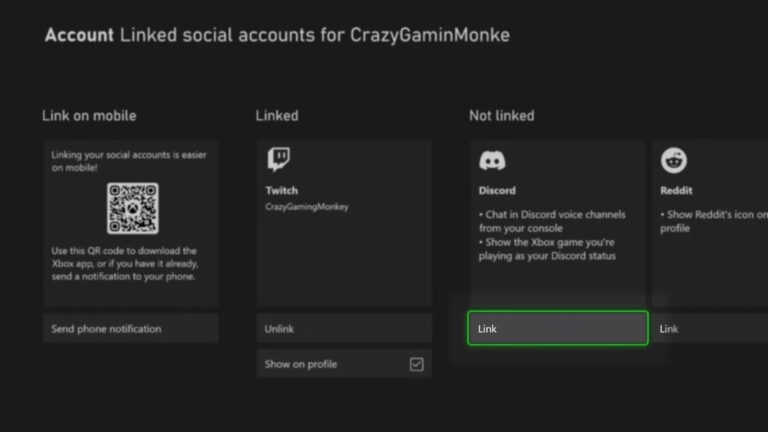Click 'Chat in Discord voice channels' bullet
768x432 pixels.
[x=552, y=221]
